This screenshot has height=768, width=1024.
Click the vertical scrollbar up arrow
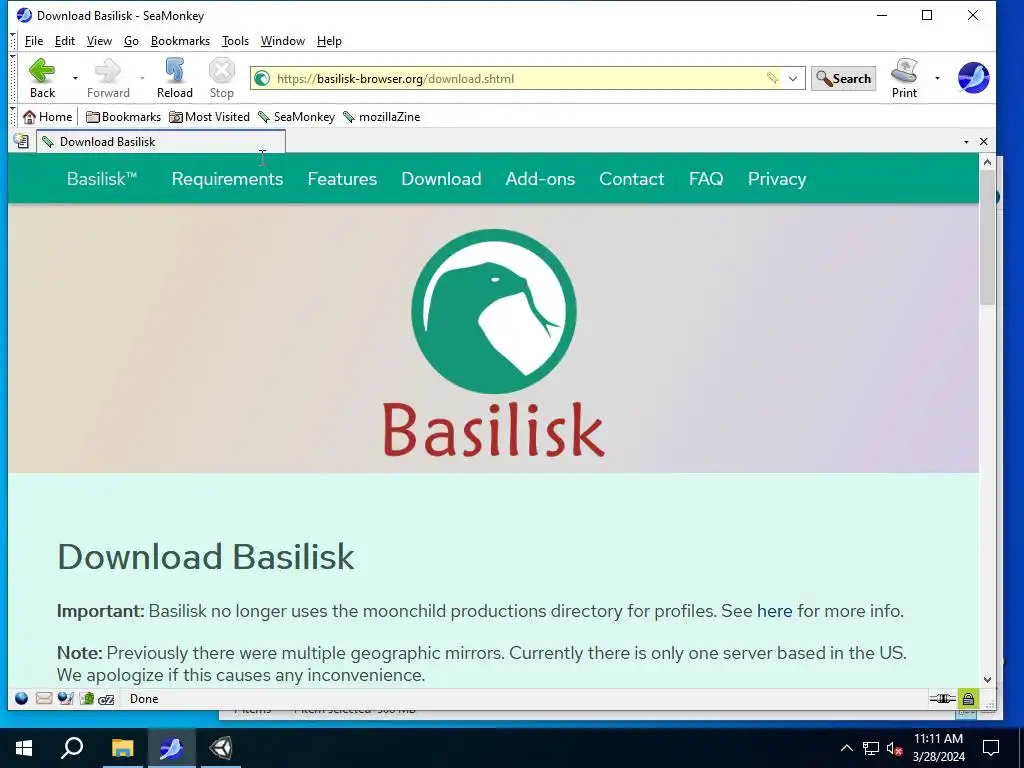pyautogui.click(x=987, y=162)
